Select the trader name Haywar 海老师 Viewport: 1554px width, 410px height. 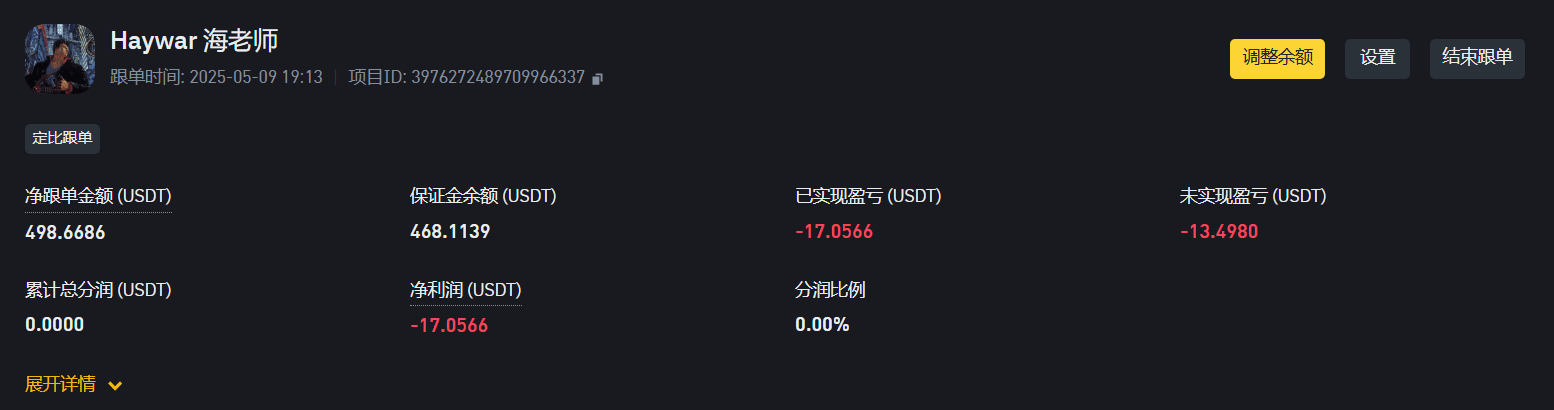click(194, 41)
